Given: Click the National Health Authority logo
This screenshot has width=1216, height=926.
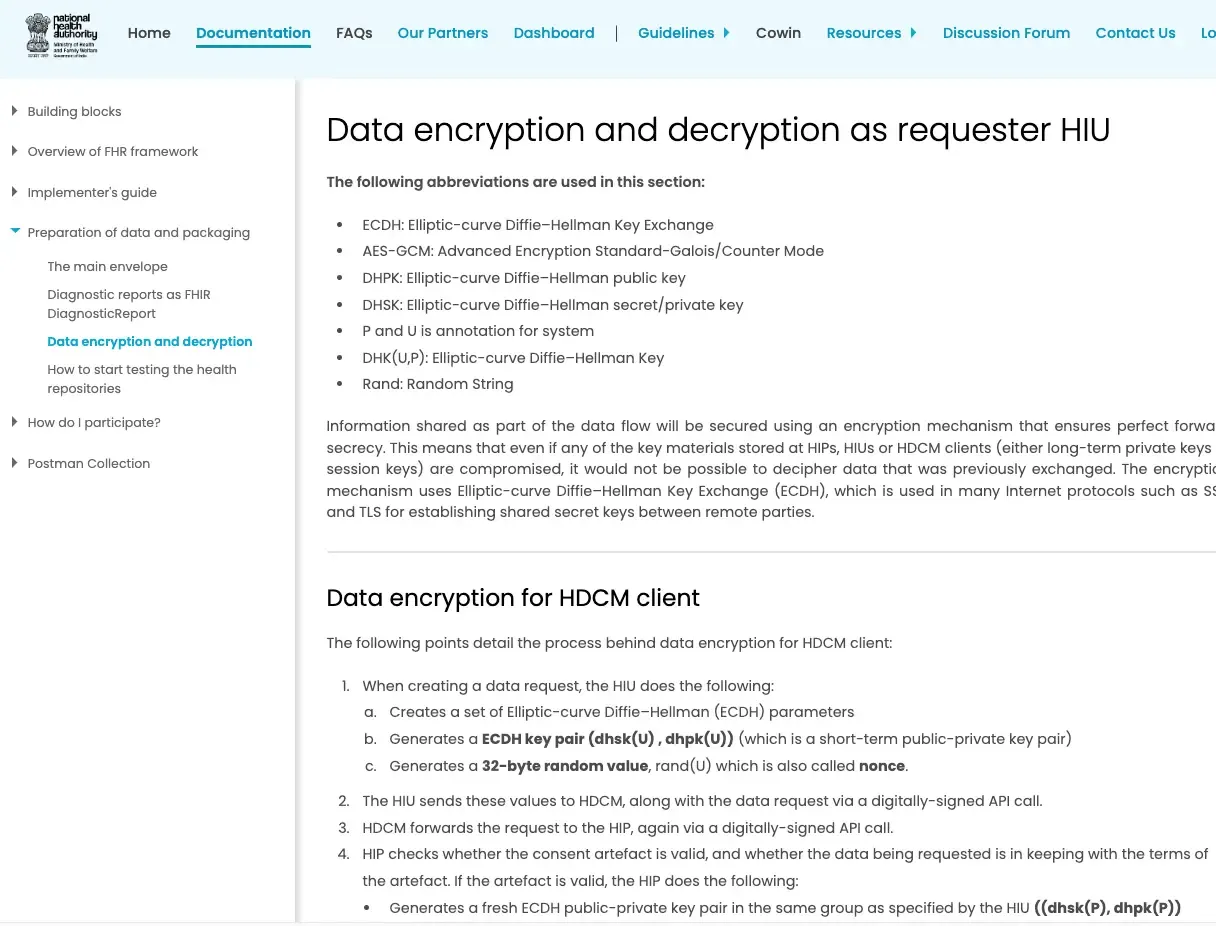Looking at the screenshot, I should point(59,33).
